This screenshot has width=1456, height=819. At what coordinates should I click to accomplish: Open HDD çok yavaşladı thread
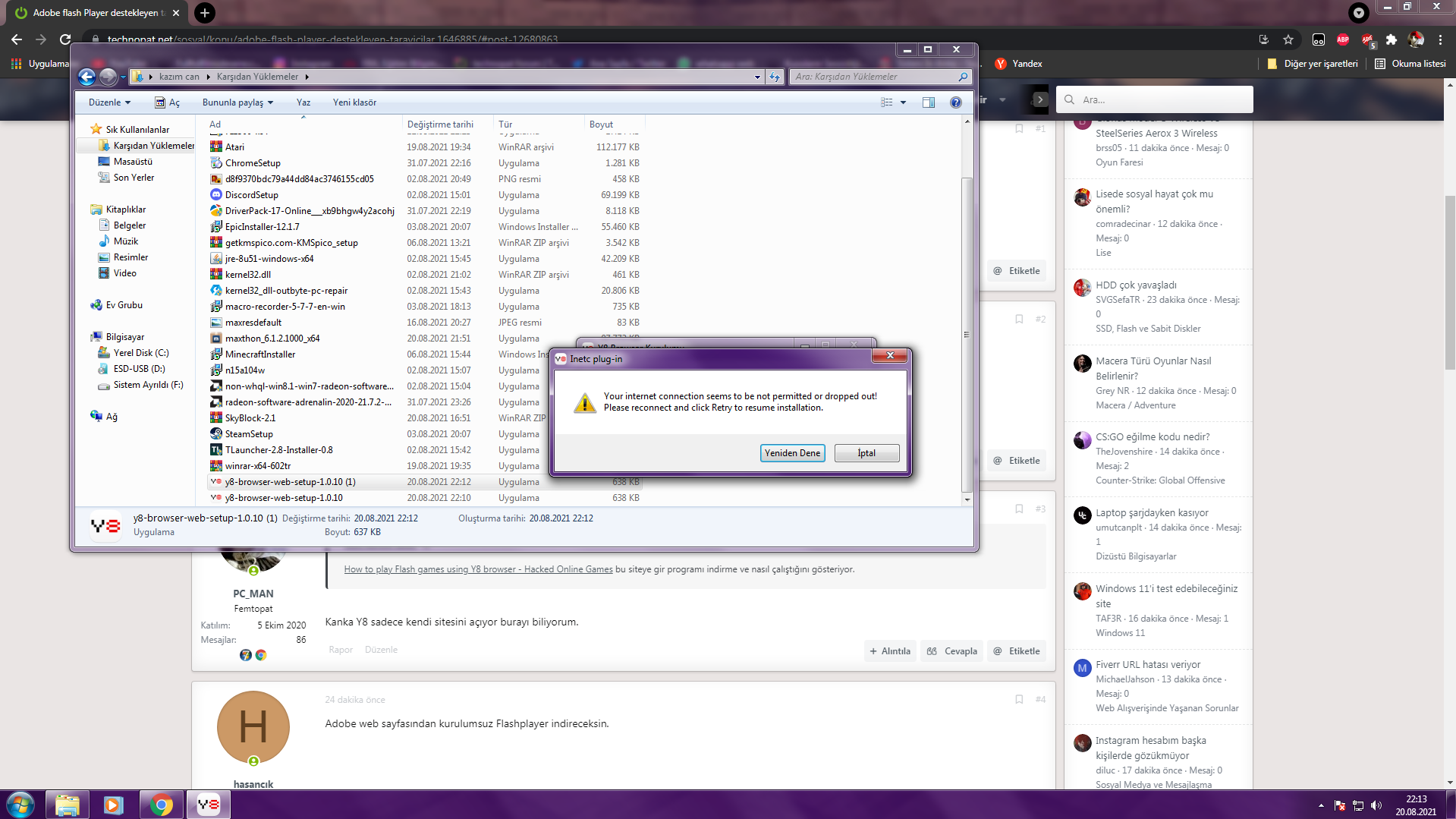coord(1136,285)
